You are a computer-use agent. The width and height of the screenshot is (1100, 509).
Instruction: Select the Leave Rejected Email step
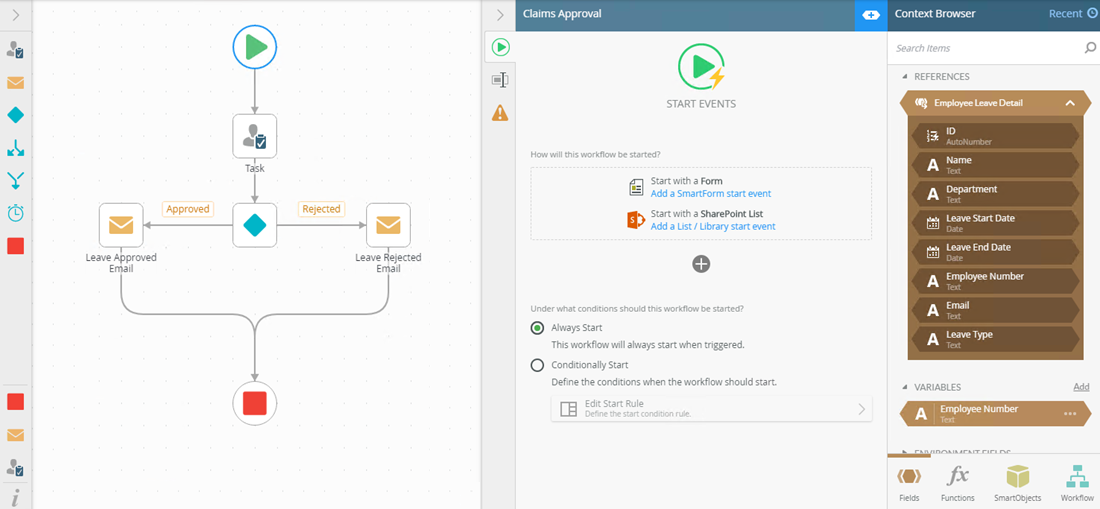point(388,225)
